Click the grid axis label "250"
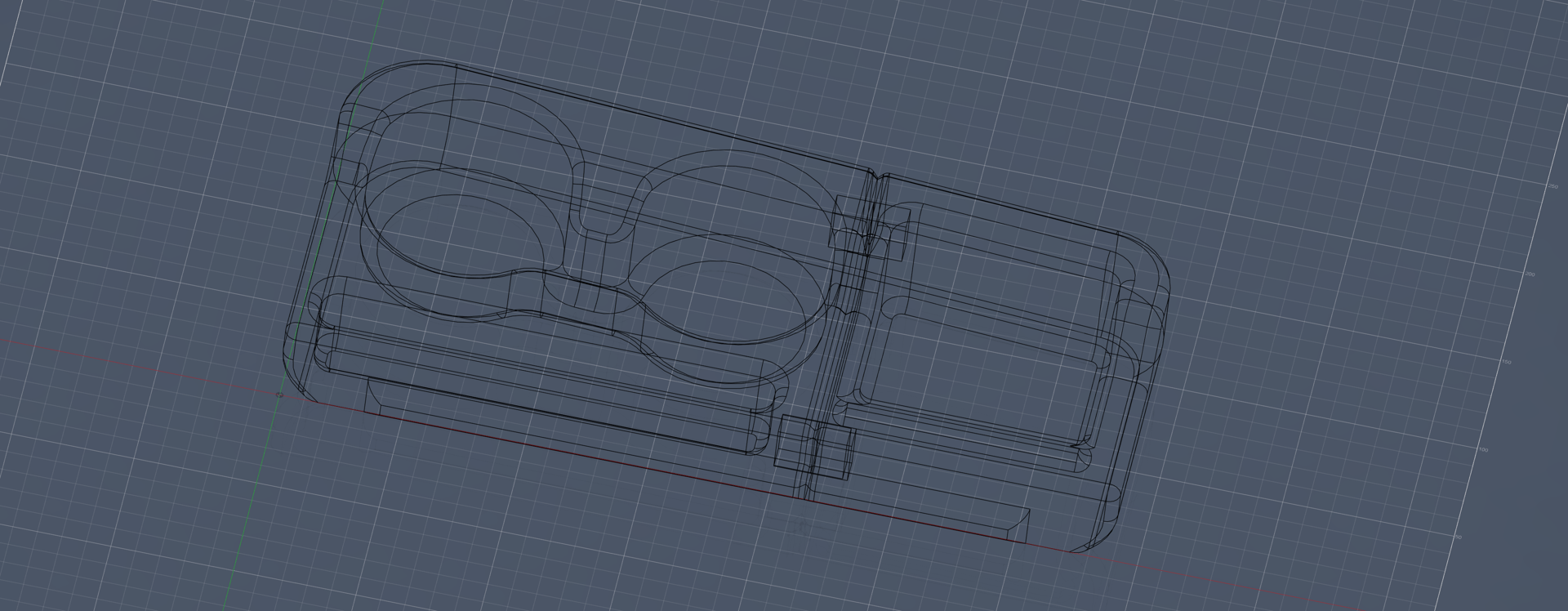The height and width of the screenshot is (611, 1568). [1553, 186]
